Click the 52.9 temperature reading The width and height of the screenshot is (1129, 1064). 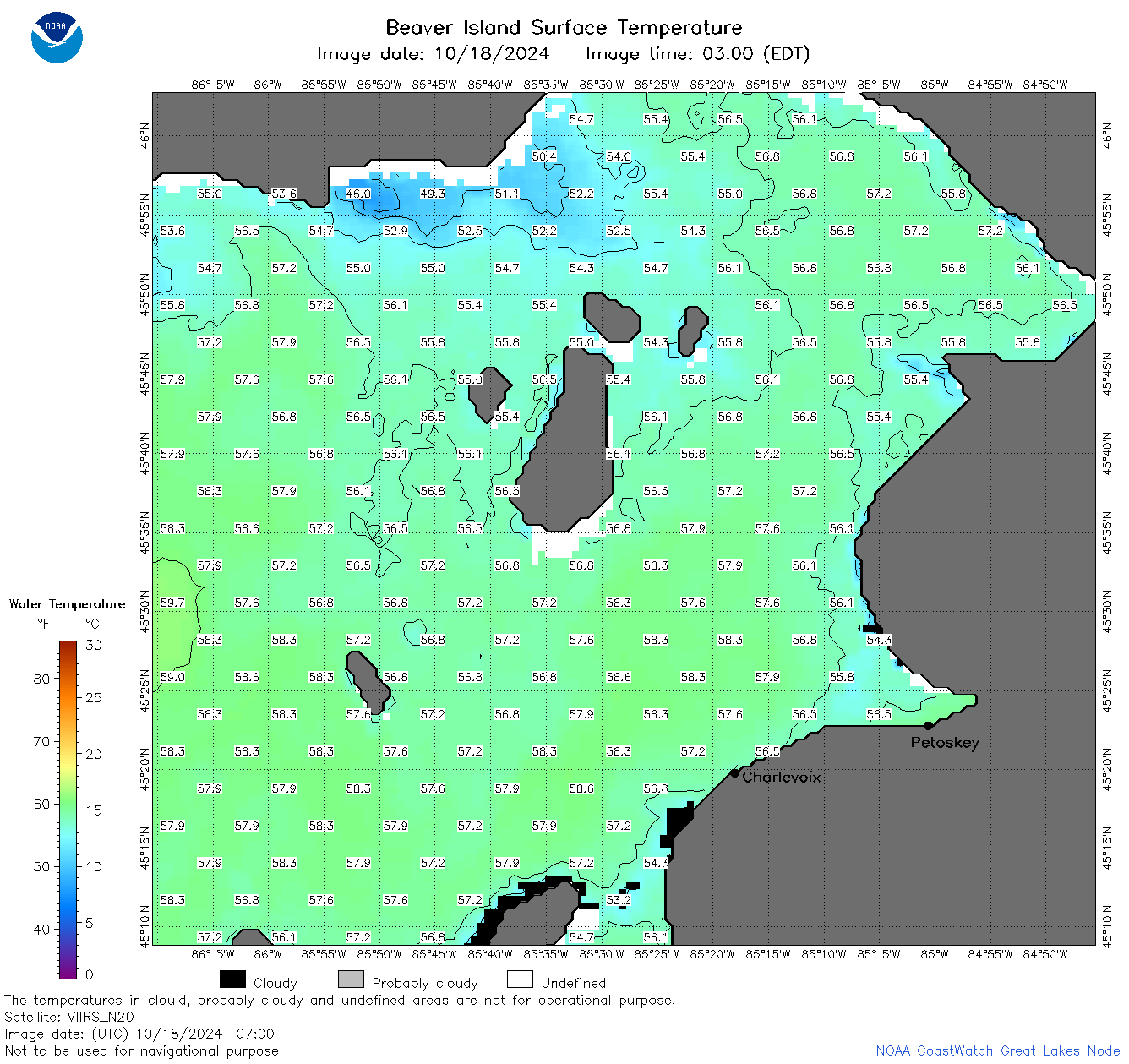[395, 231]
